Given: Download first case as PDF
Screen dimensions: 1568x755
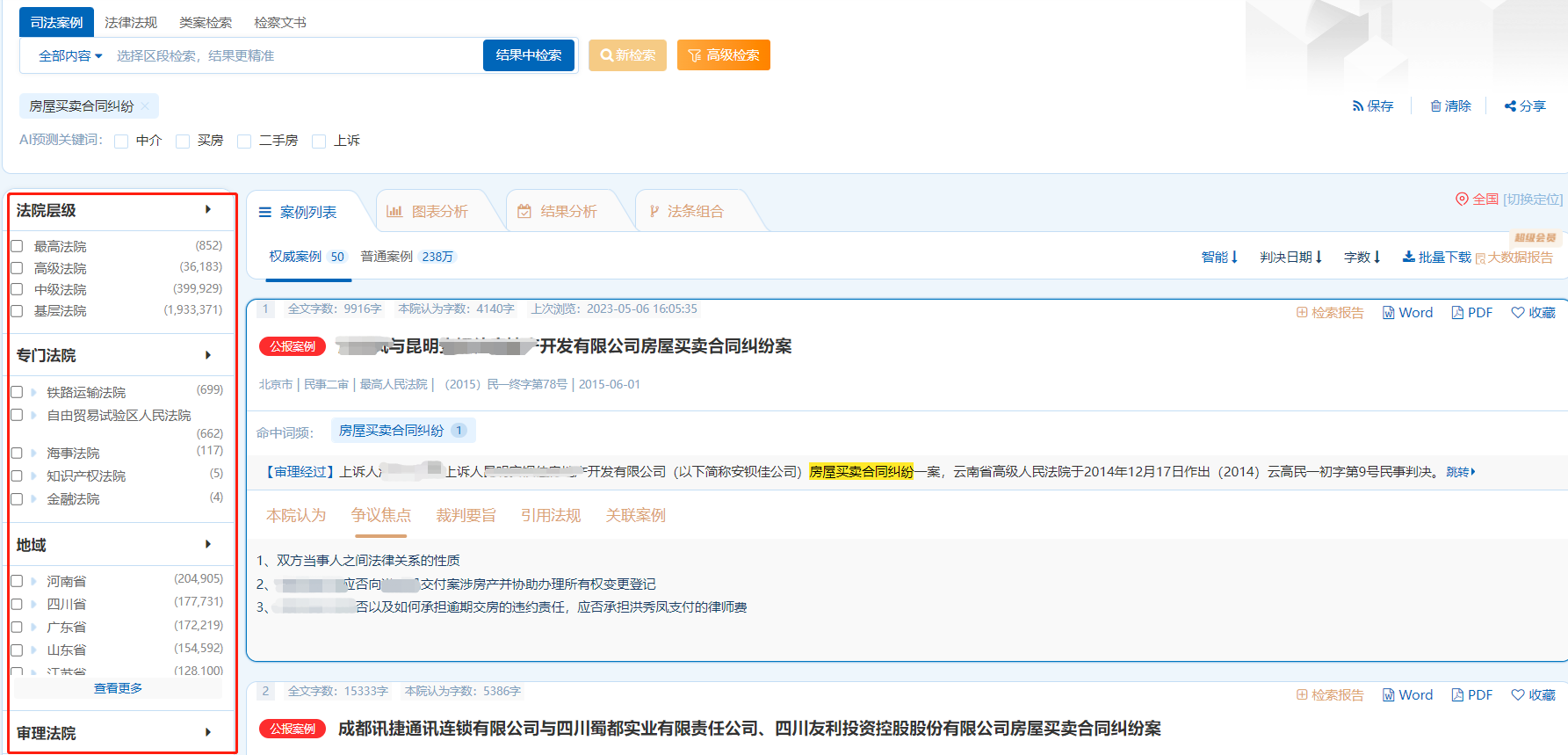Looking at the screenshot, I should pyautogui.click(x=1472, y=313).
